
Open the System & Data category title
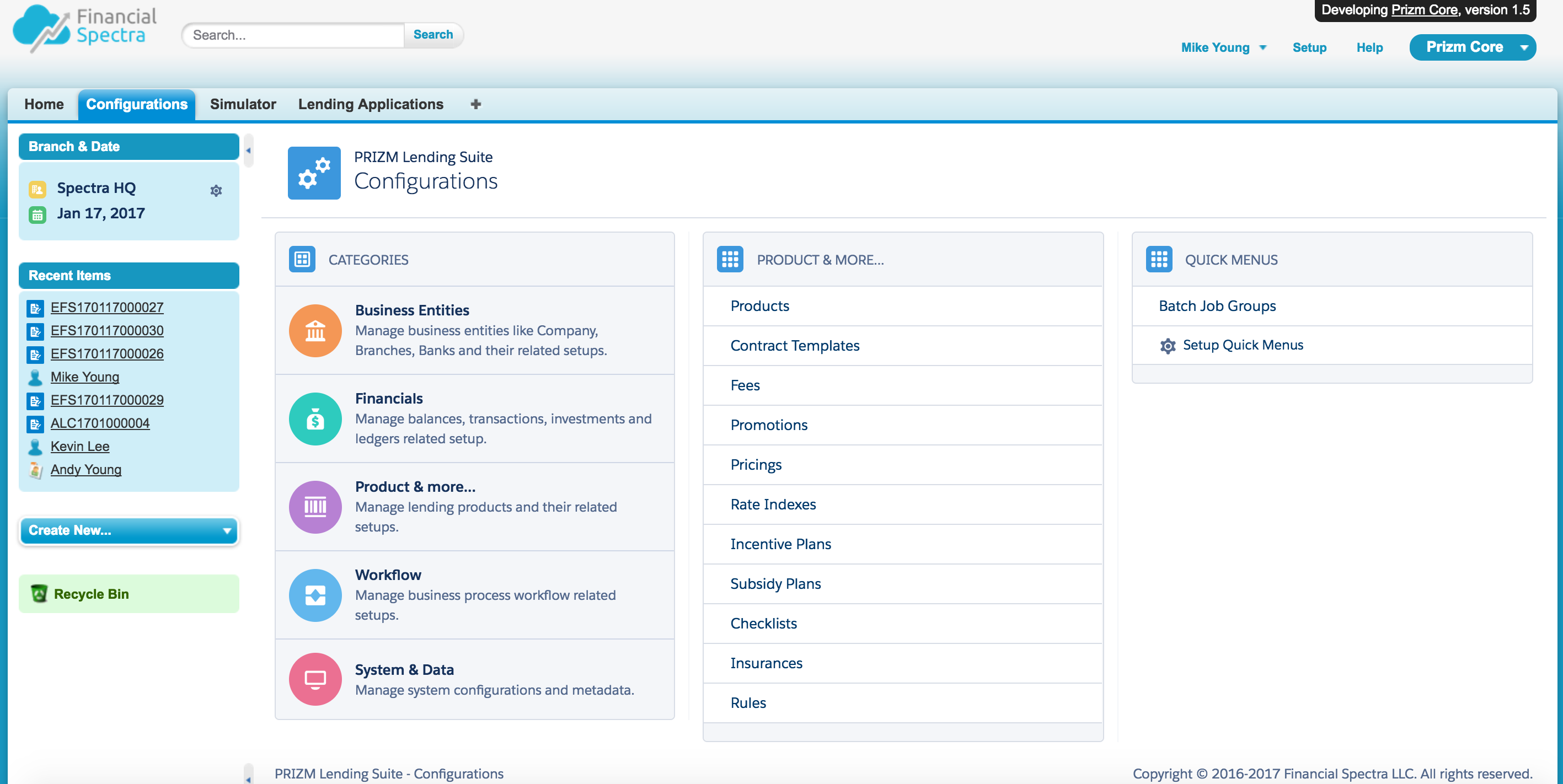(x=405, y=670)
